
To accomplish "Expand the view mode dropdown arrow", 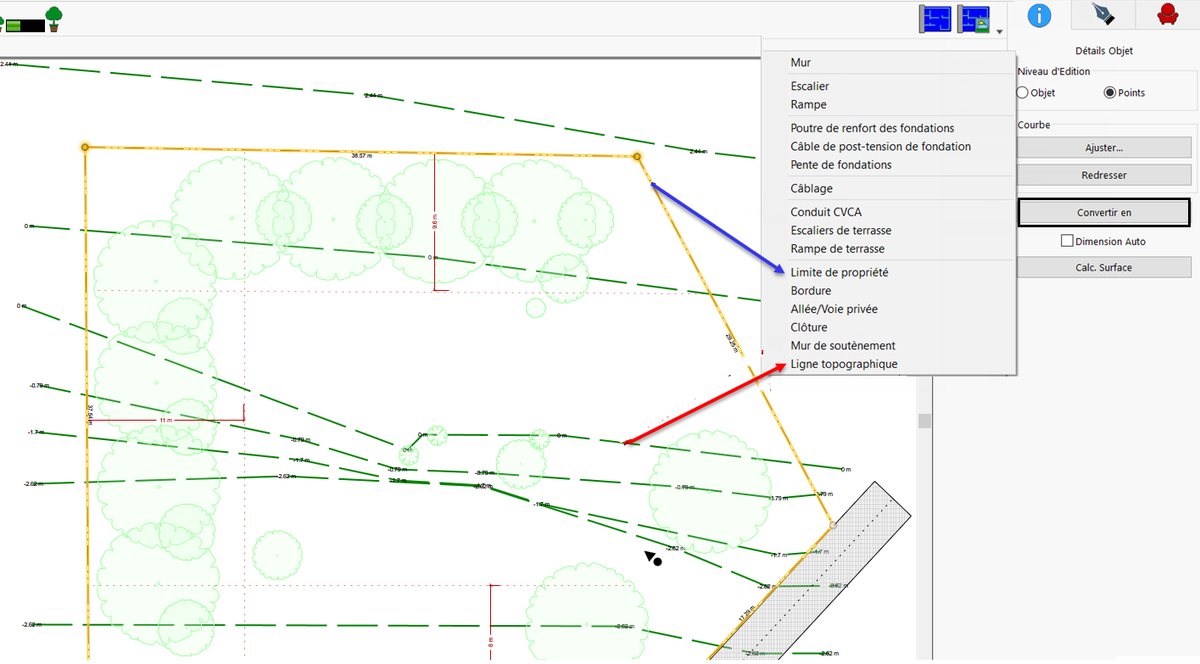I will tap(999, 32).
